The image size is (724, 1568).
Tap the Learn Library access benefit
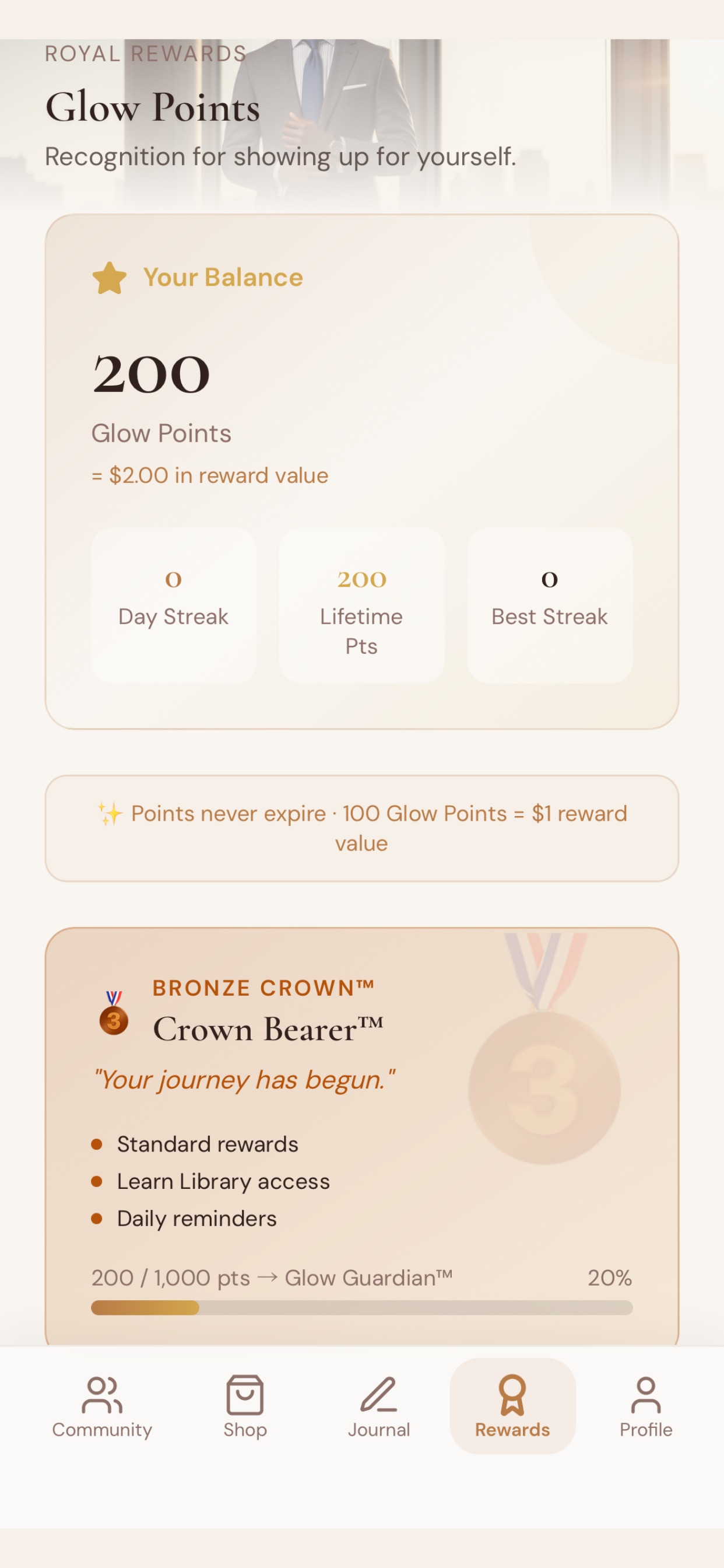(223, 1181)
